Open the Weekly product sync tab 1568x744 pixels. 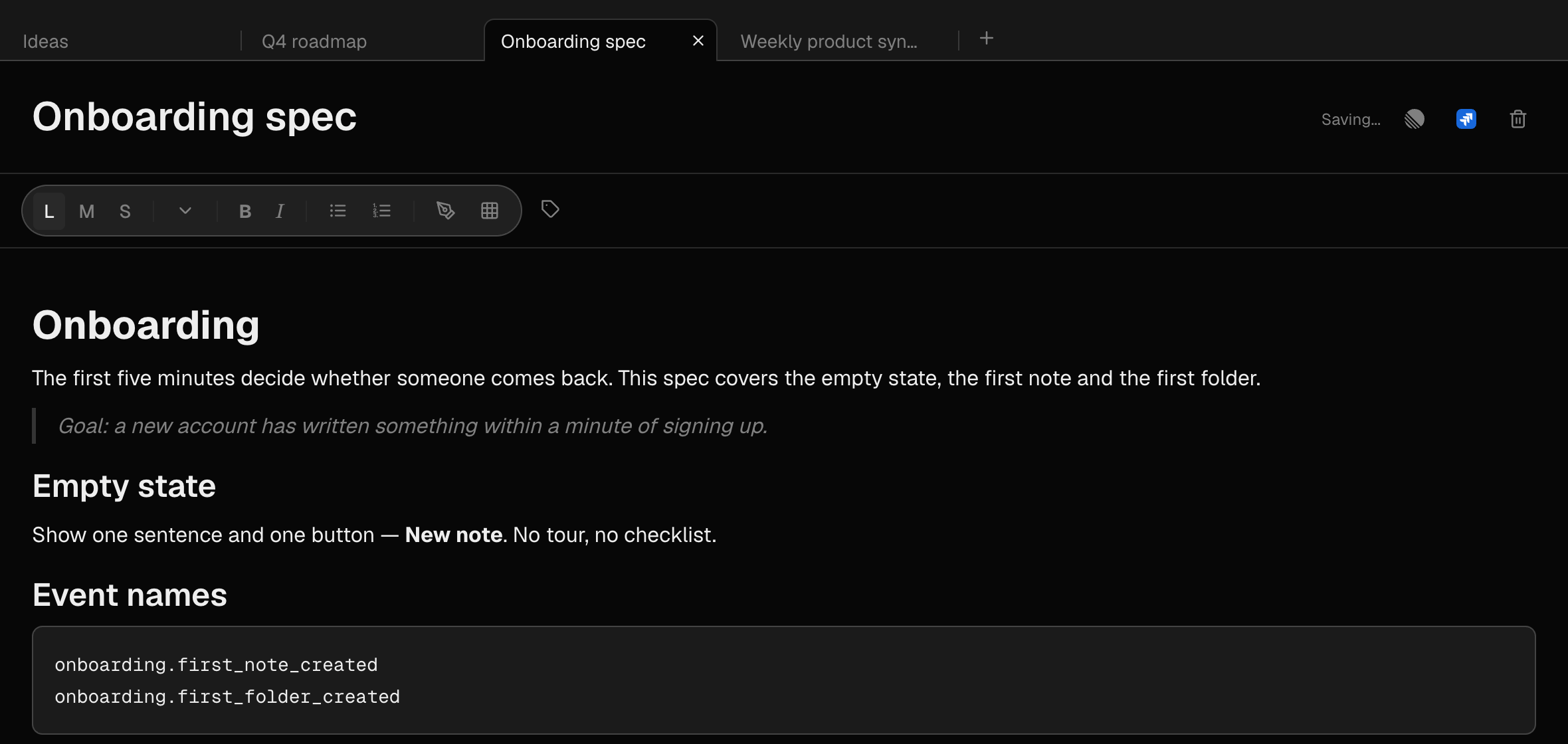click(829, 41)
